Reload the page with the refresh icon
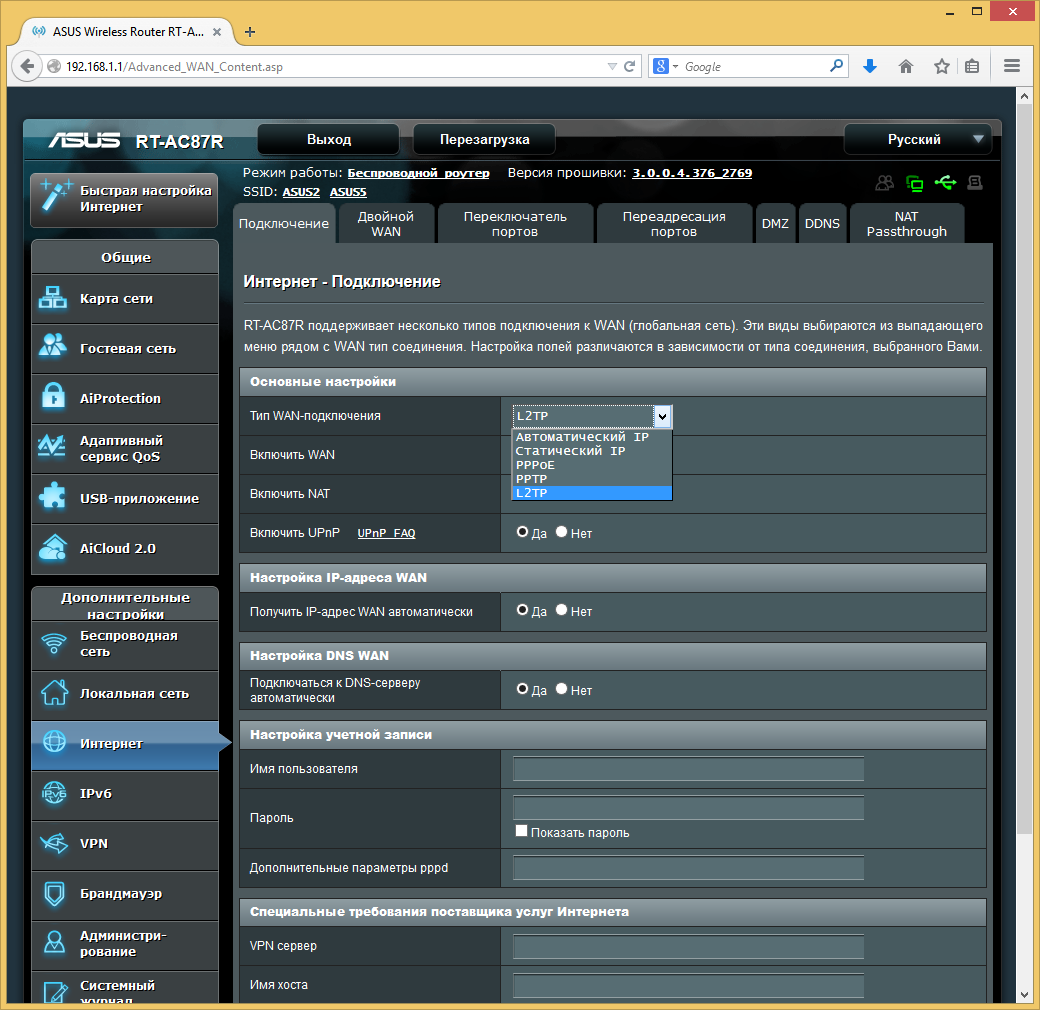This screenshot has height=1010, width=1040. 629,66
